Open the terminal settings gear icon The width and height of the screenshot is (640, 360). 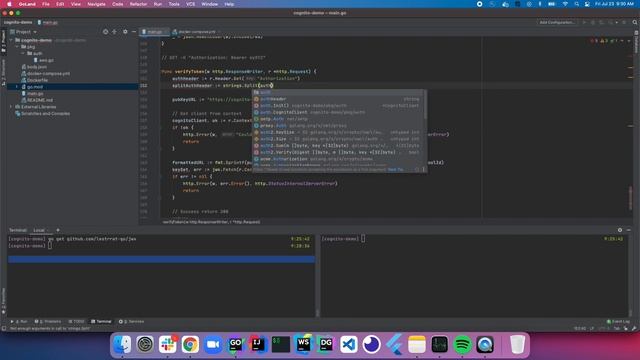coord(620,230)
